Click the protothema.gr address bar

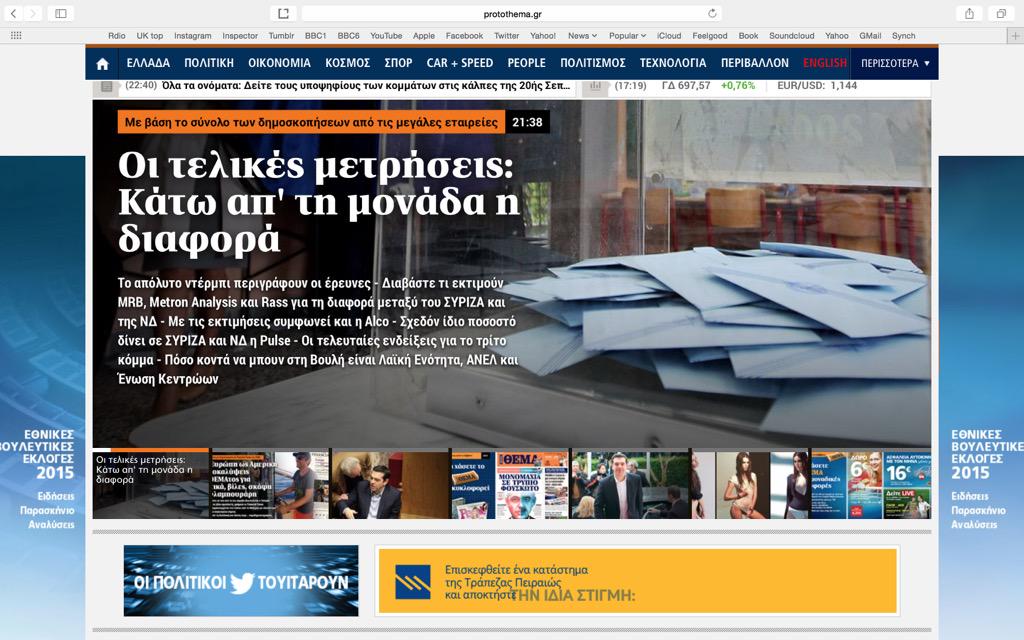point(512,13)
